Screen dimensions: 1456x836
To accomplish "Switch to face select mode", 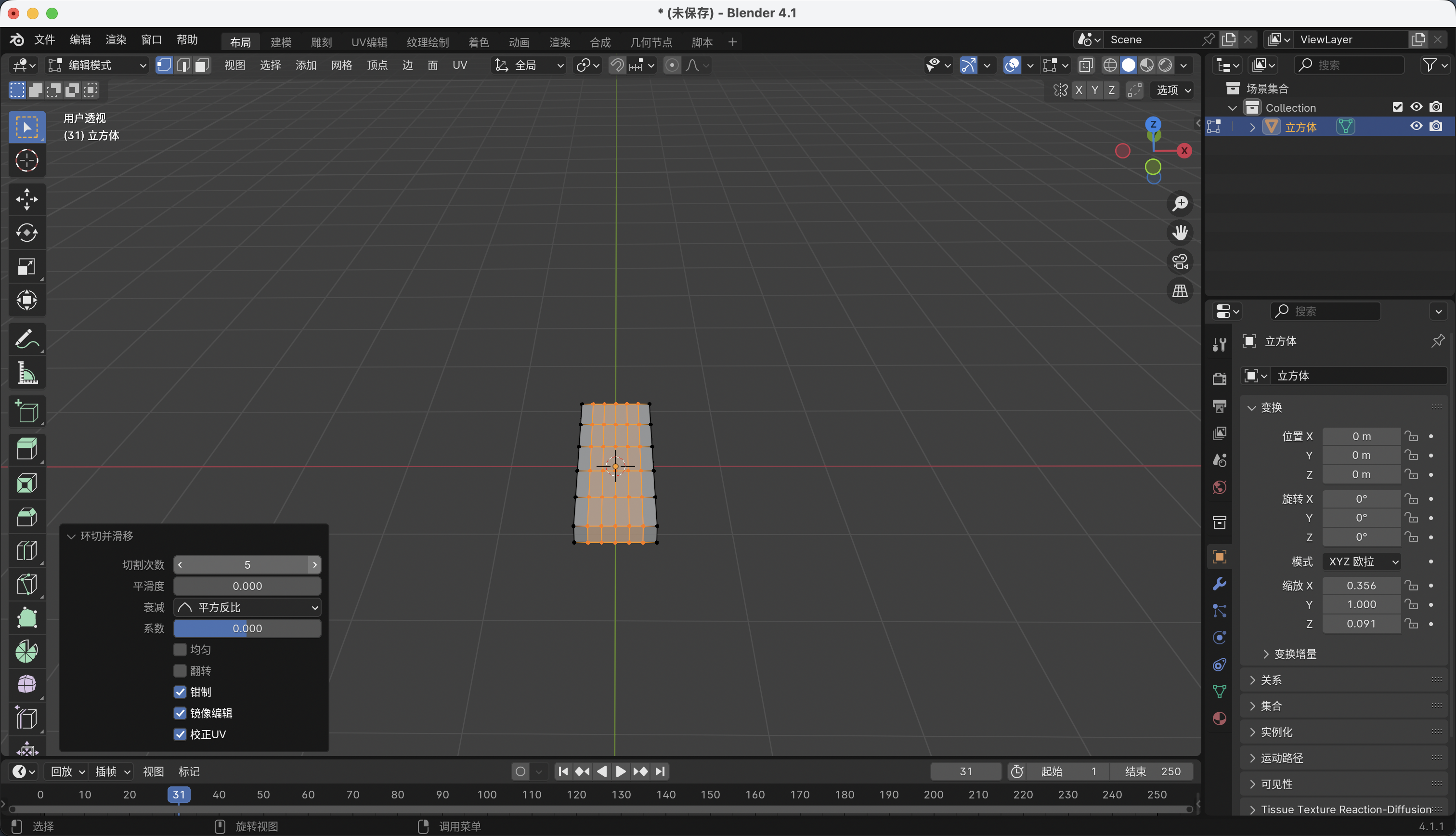I will pos(201,65).
